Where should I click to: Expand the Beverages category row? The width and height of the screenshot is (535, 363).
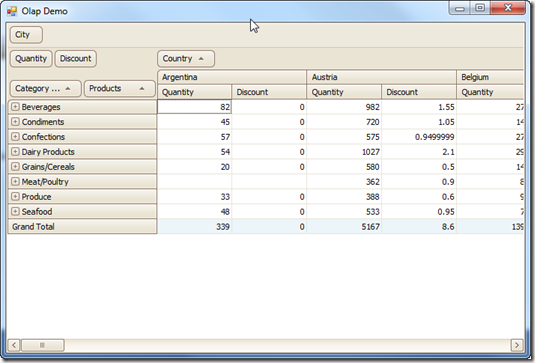[x=15, y=107]
